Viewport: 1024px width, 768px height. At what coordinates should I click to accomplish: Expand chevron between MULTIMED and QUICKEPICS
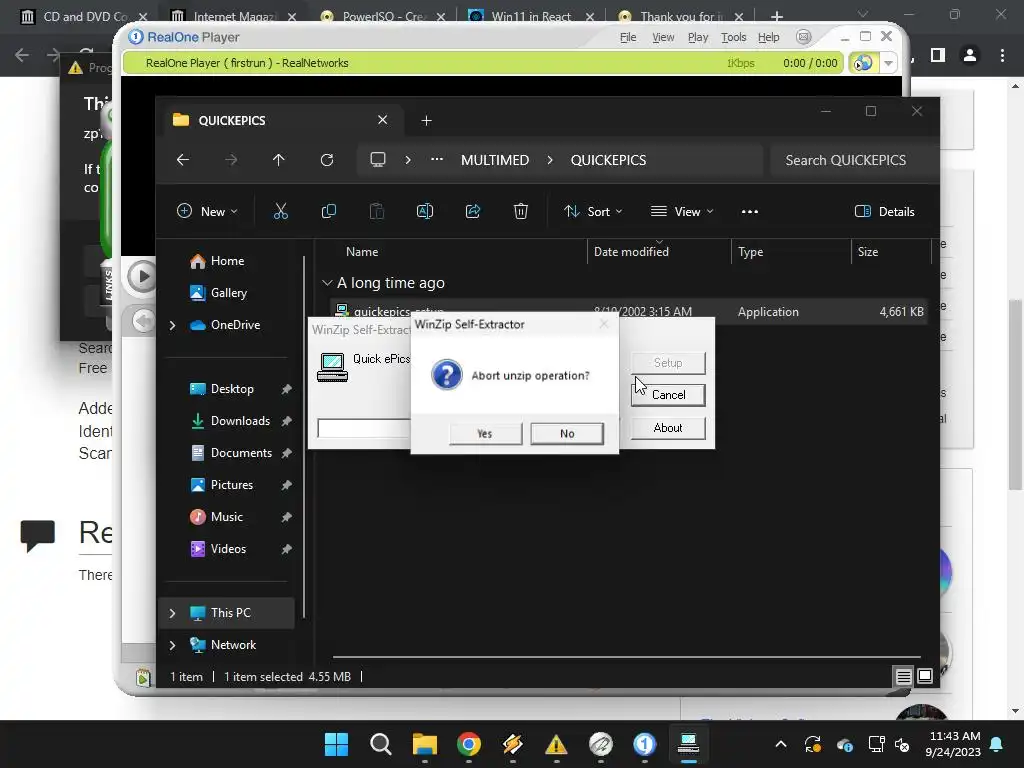click(x=550, y=160)
